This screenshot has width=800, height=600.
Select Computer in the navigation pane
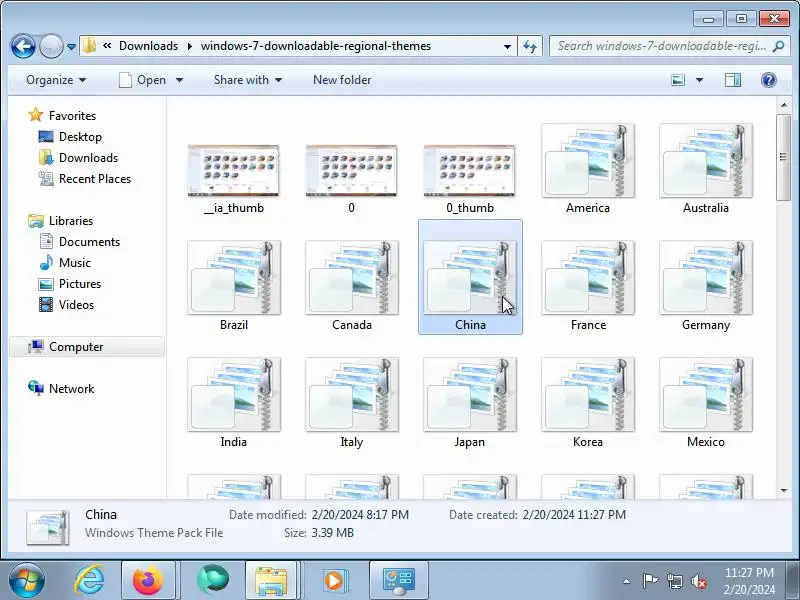click(87, 347)
